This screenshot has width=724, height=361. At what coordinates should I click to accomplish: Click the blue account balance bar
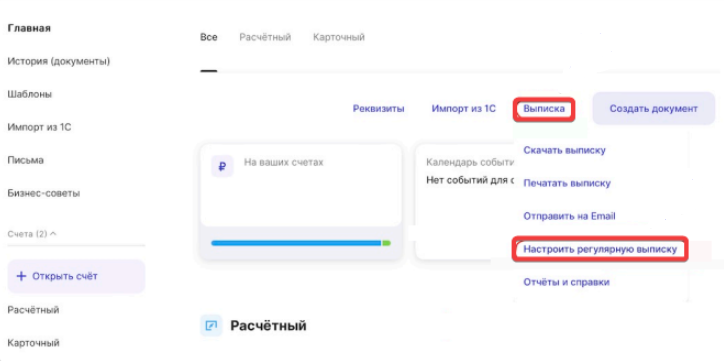tap(296, 243)
